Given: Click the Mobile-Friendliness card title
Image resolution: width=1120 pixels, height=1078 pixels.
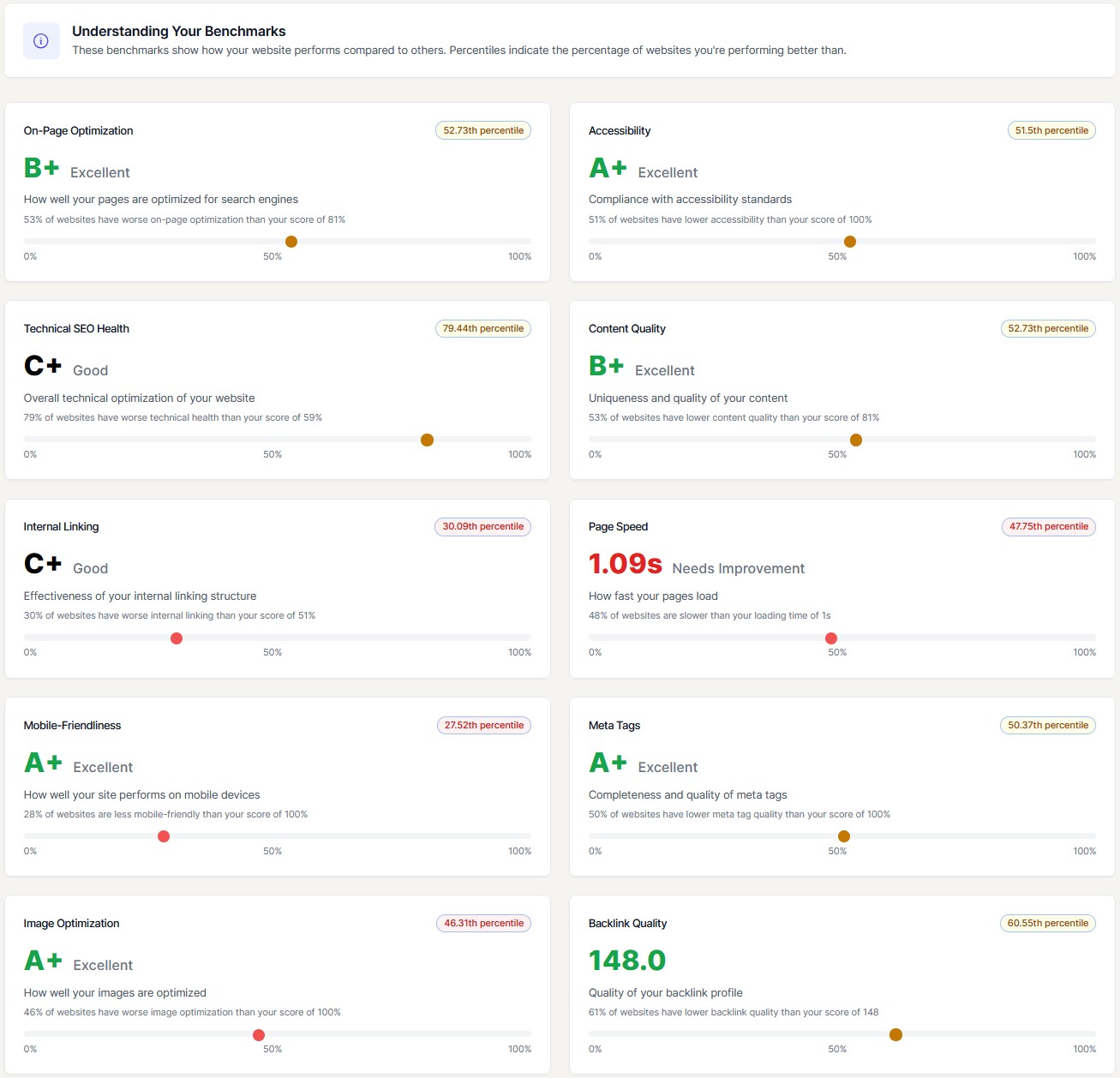Looking at the screenshot, I should pyautogui.click(x=73, y=725).
